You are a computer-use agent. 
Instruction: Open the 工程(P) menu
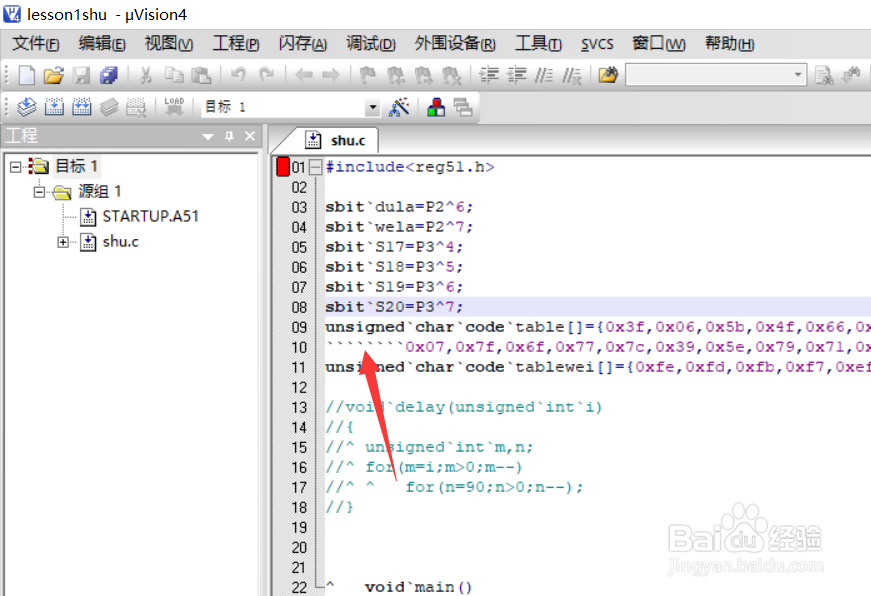(x=236, y=43)
